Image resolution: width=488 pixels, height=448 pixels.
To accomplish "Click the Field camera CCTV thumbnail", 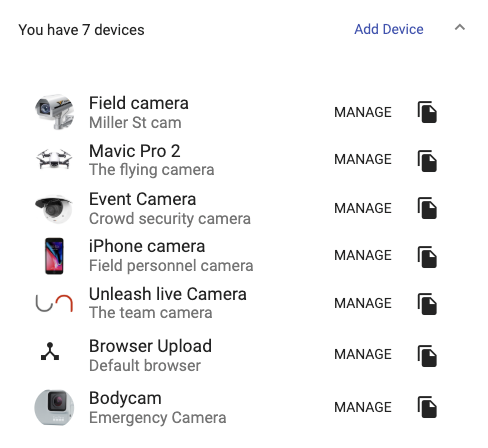I will pos(54,112).
